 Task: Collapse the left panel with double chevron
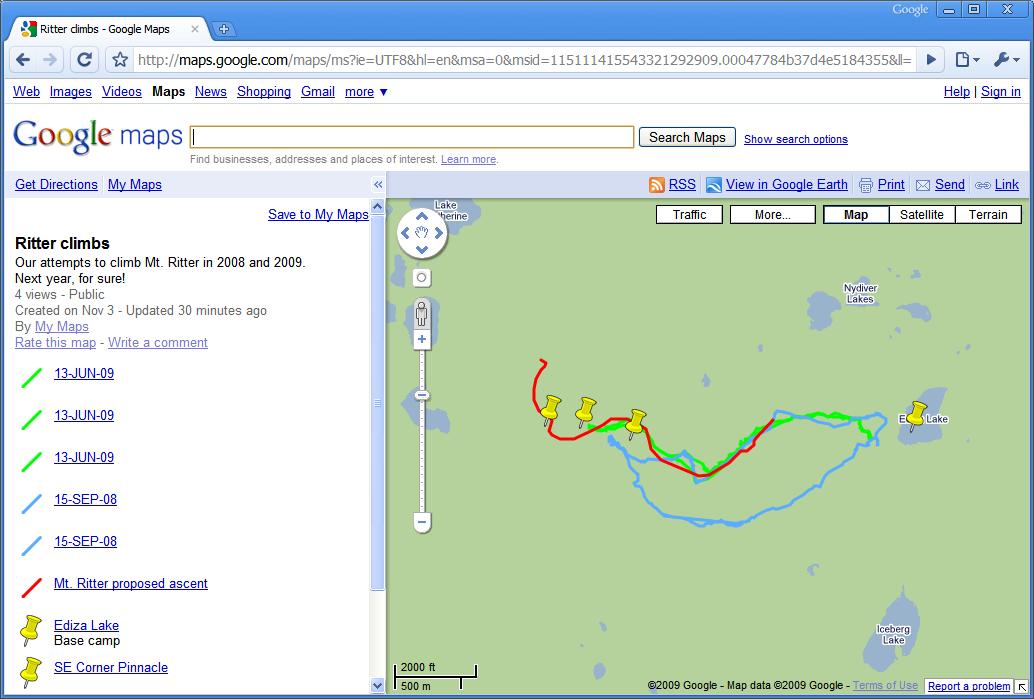click(x=378, y=185)
